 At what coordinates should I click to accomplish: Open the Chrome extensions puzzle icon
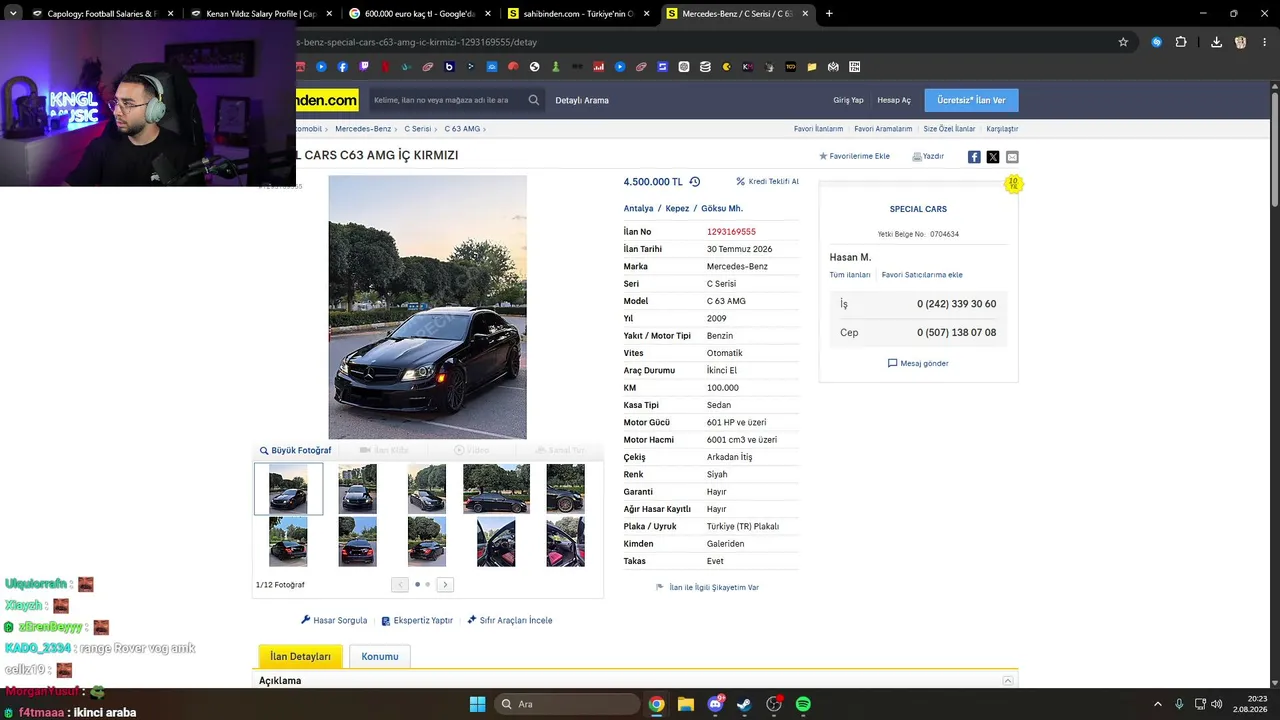1181,42
